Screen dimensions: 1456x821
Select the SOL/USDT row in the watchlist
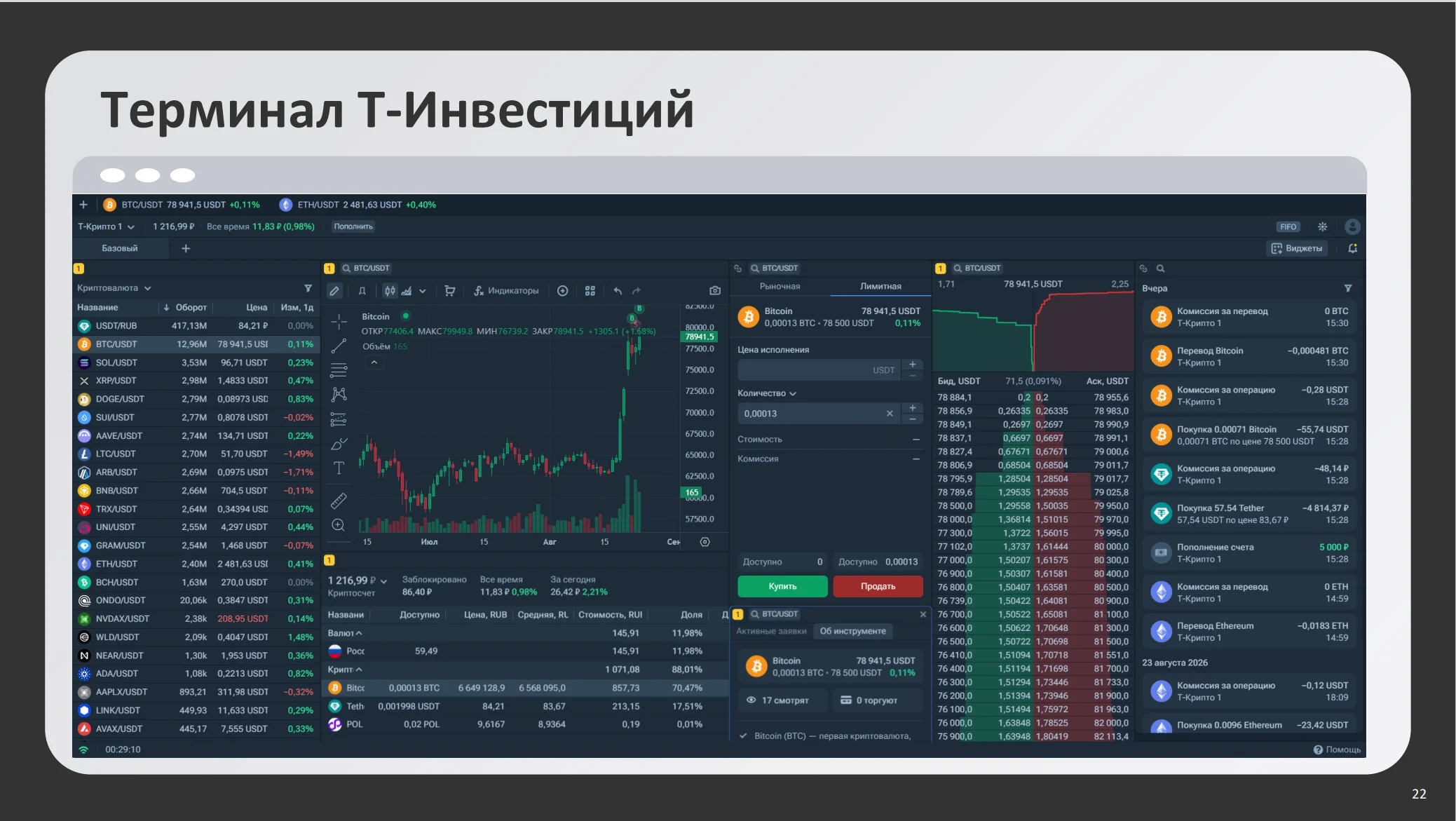196,362
